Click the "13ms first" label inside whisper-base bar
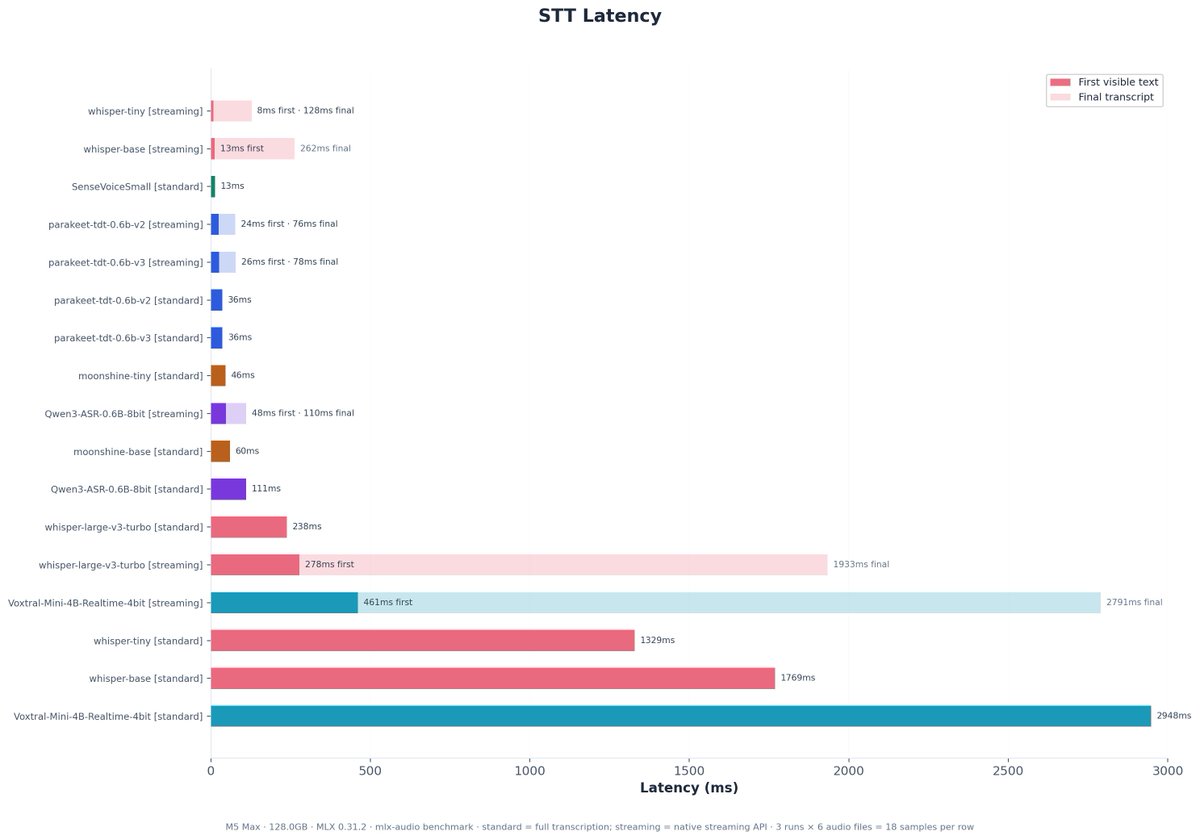This screenshot has width=1200, height=840. [x=242, y=148]
